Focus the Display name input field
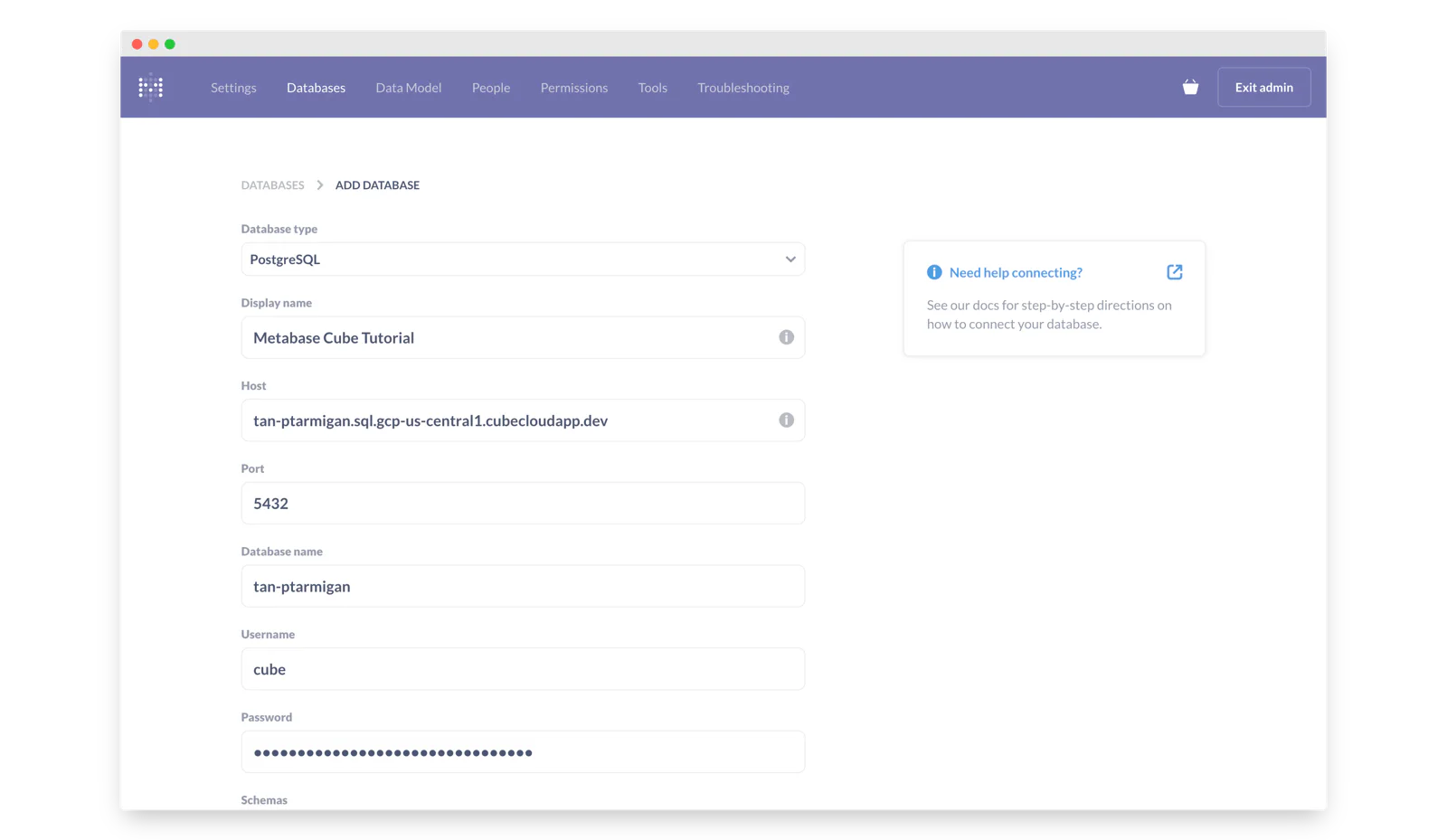Screen dimensions: 1447x840 click(x=523, y=337)
